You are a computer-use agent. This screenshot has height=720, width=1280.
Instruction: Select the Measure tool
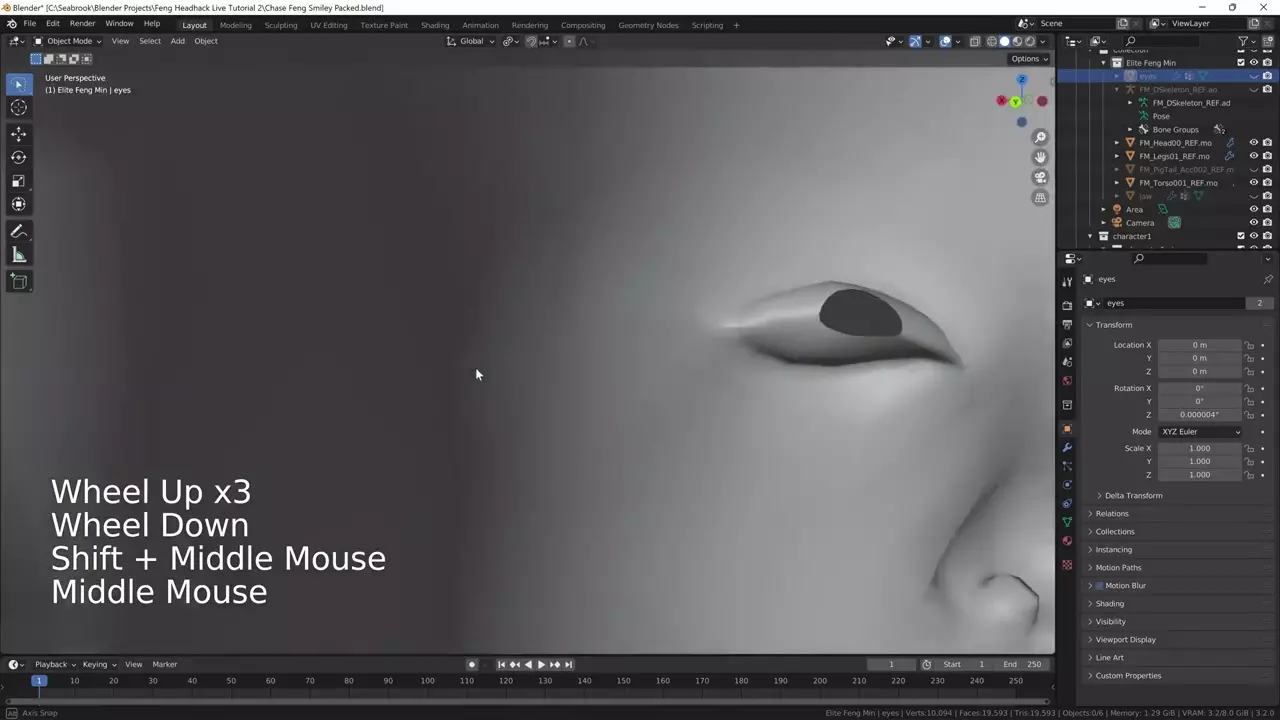tap(18, 255)
